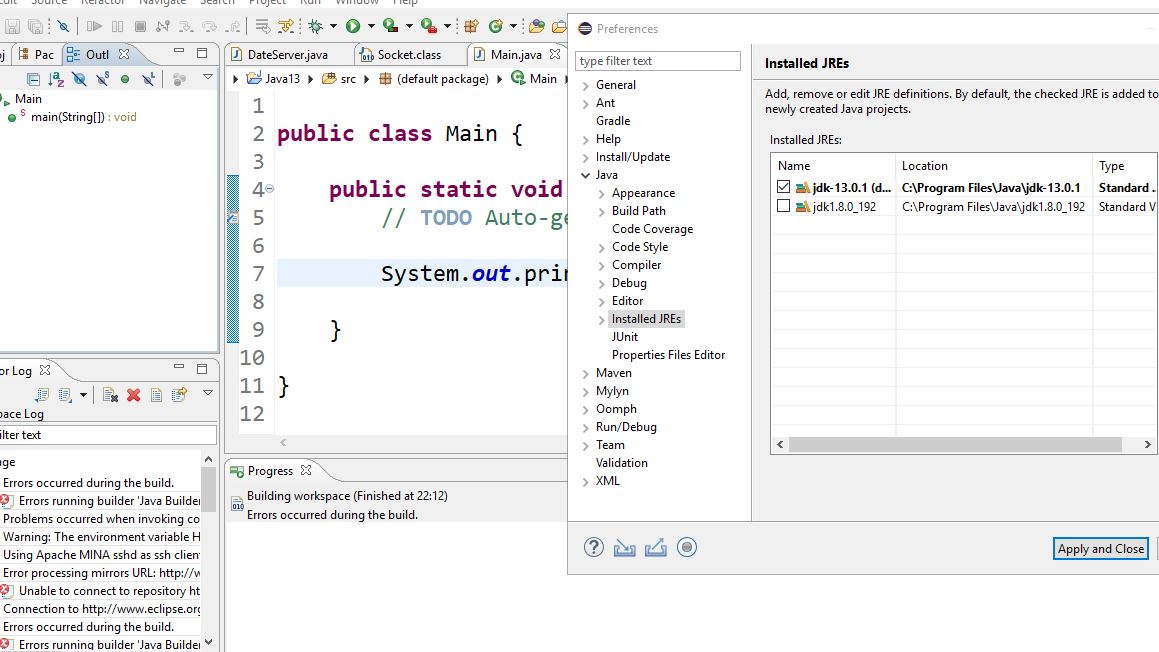
Task: Expand the Run/Debug preferences node
Action: tap(585, 427)
